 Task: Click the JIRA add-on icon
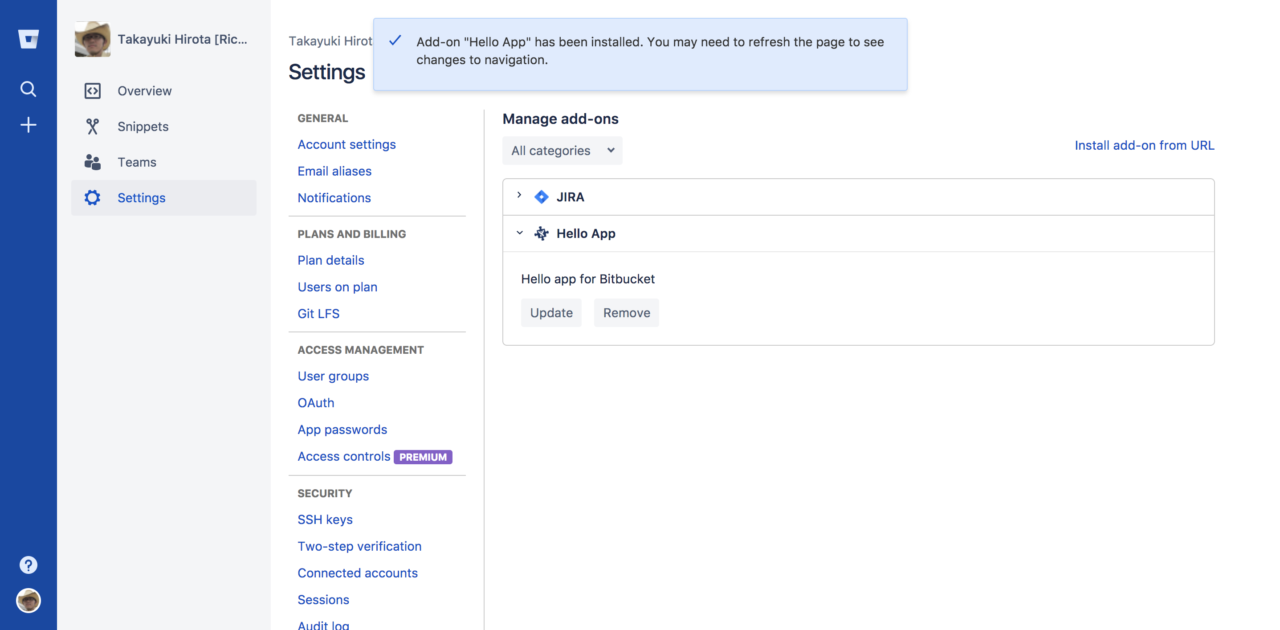[x=542, y=197]
